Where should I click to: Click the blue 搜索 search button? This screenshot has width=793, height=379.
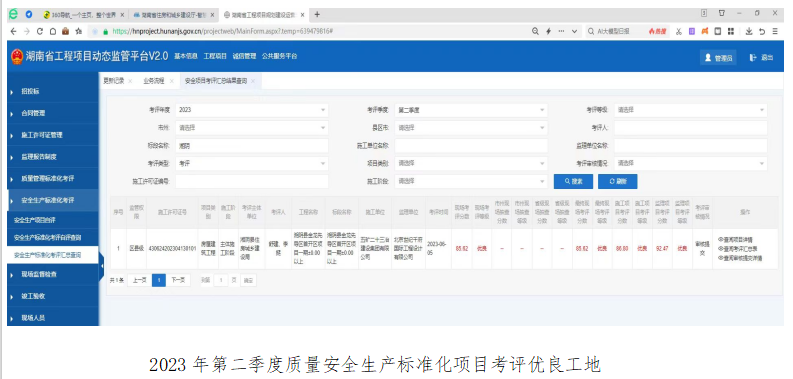point(573,181)
